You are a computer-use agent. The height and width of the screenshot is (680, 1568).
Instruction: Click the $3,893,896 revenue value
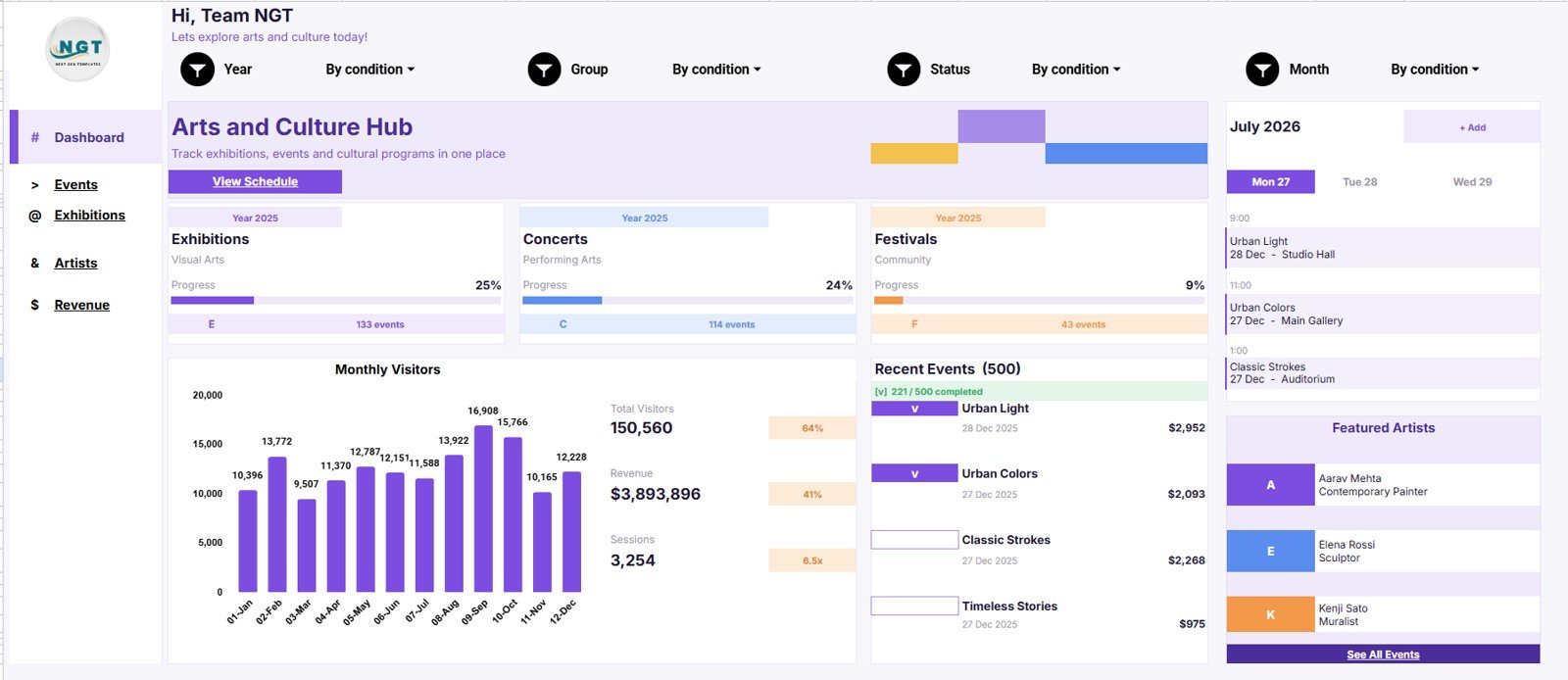point(656,495)
